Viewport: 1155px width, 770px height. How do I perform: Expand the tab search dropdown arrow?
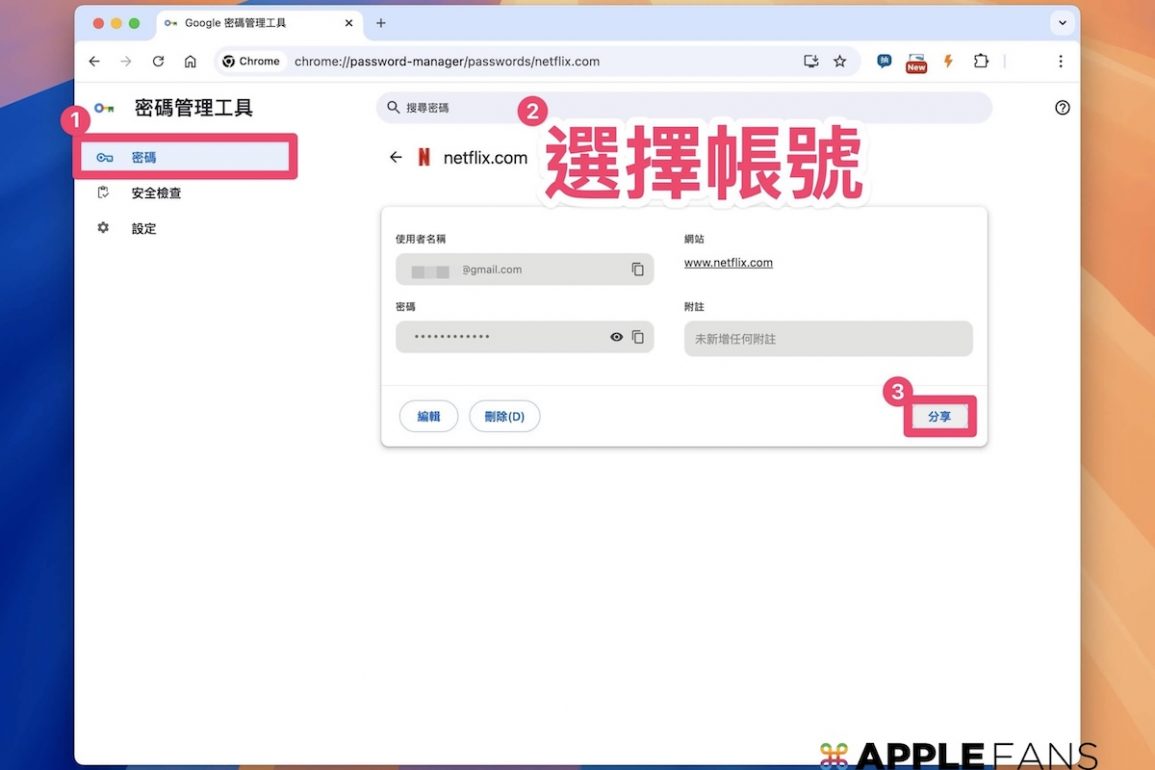(1062, 23)
